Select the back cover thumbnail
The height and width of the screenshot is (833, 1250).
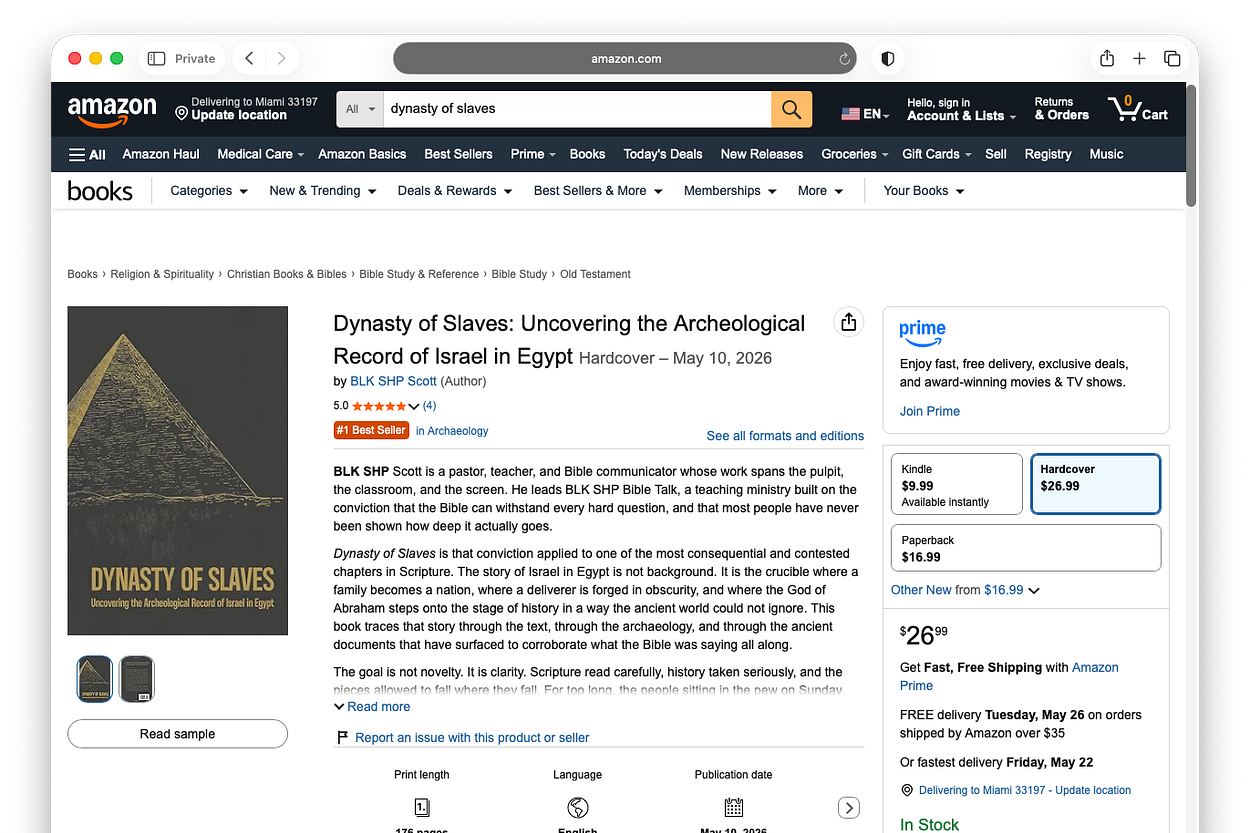137,679
